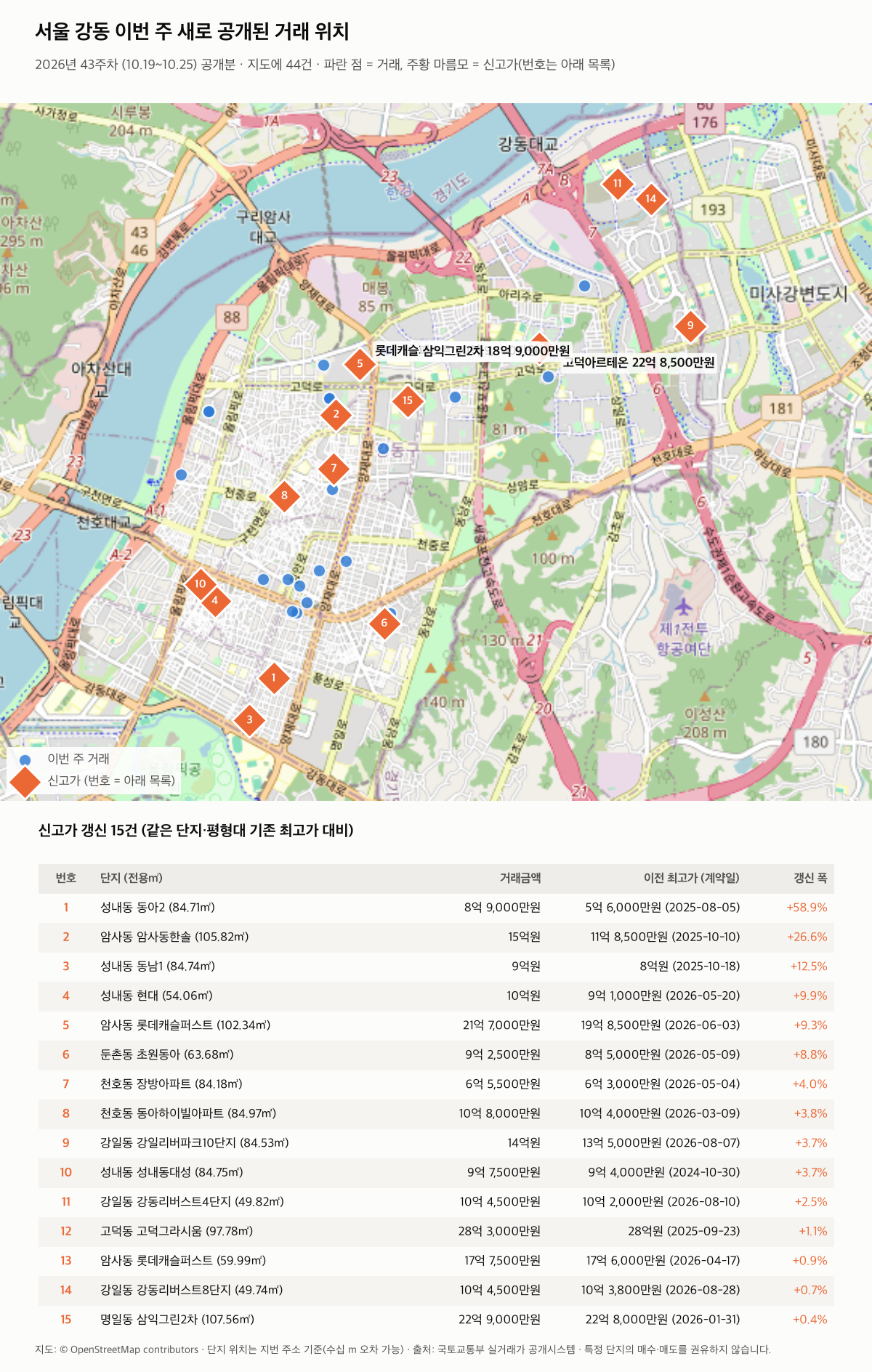Viewport: 872px width, 1372px height.
Task: Click the 9억 1,000만원 (2026-05-20) cell
Action: (x=664, y=996)
